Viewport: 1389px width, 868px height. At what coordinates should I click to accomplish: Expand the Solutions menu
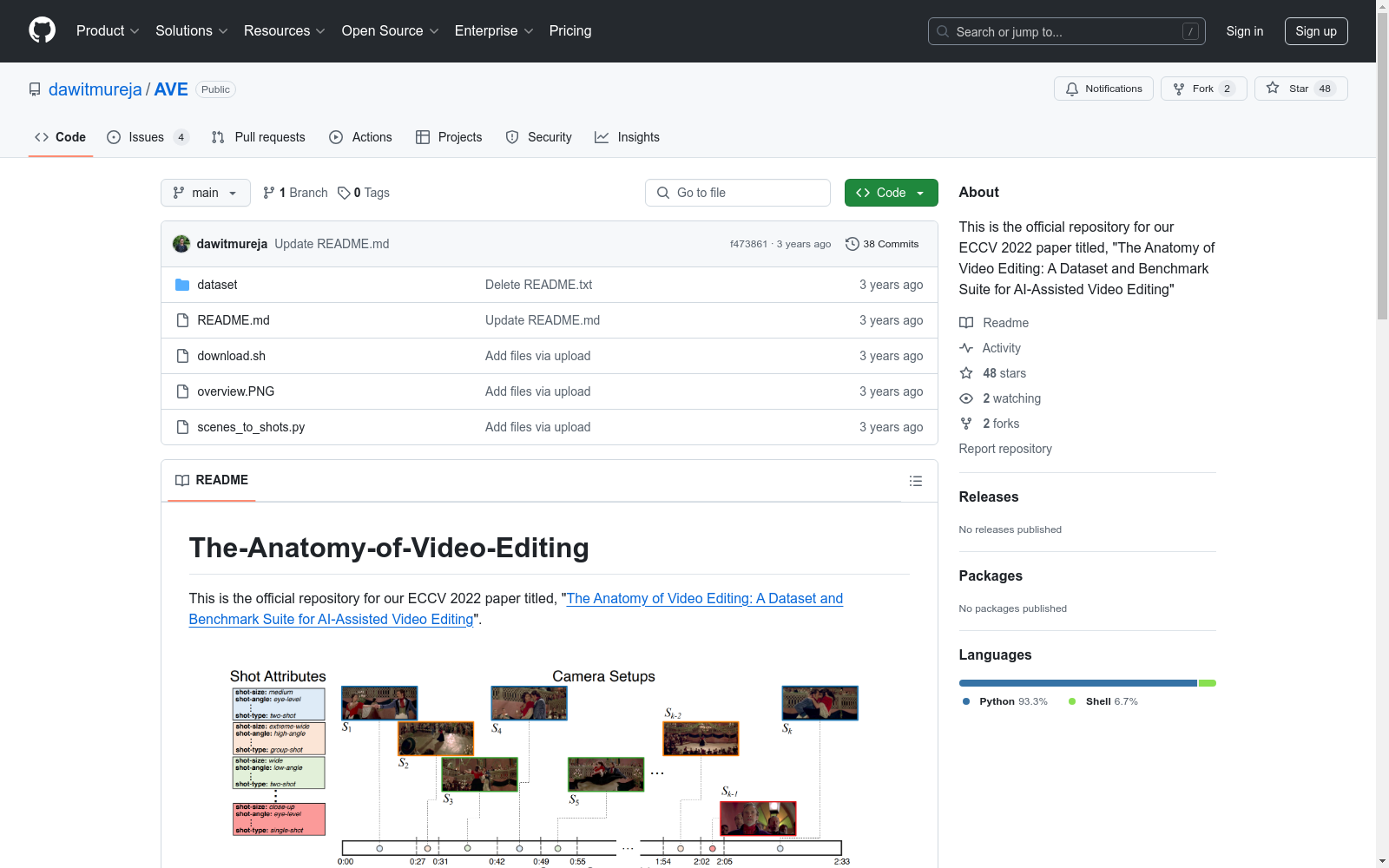[192, 31]
